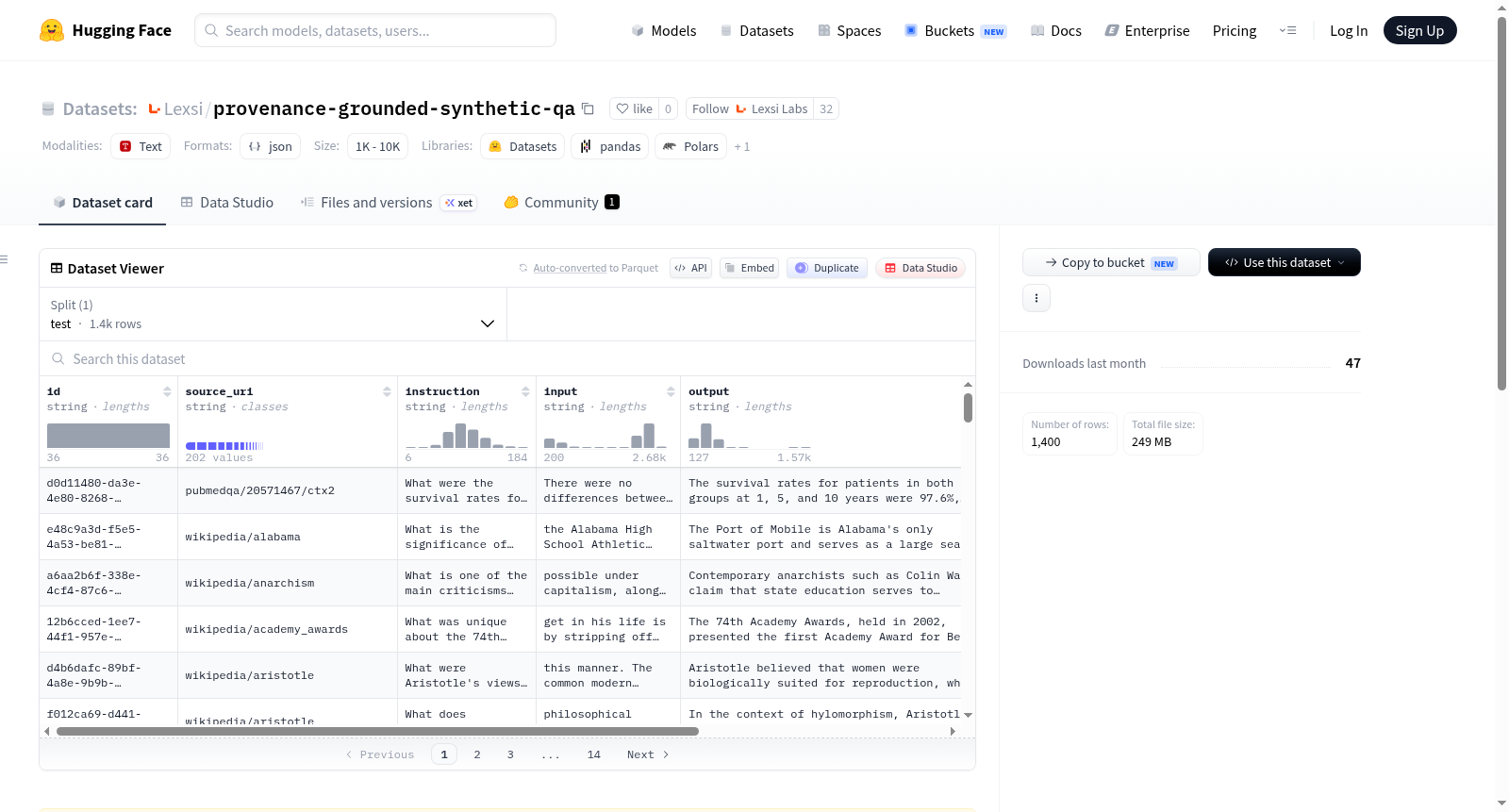Open Buckets in top navigation
This screenshot has width=1509, height=812.
[x=955, y=30]
